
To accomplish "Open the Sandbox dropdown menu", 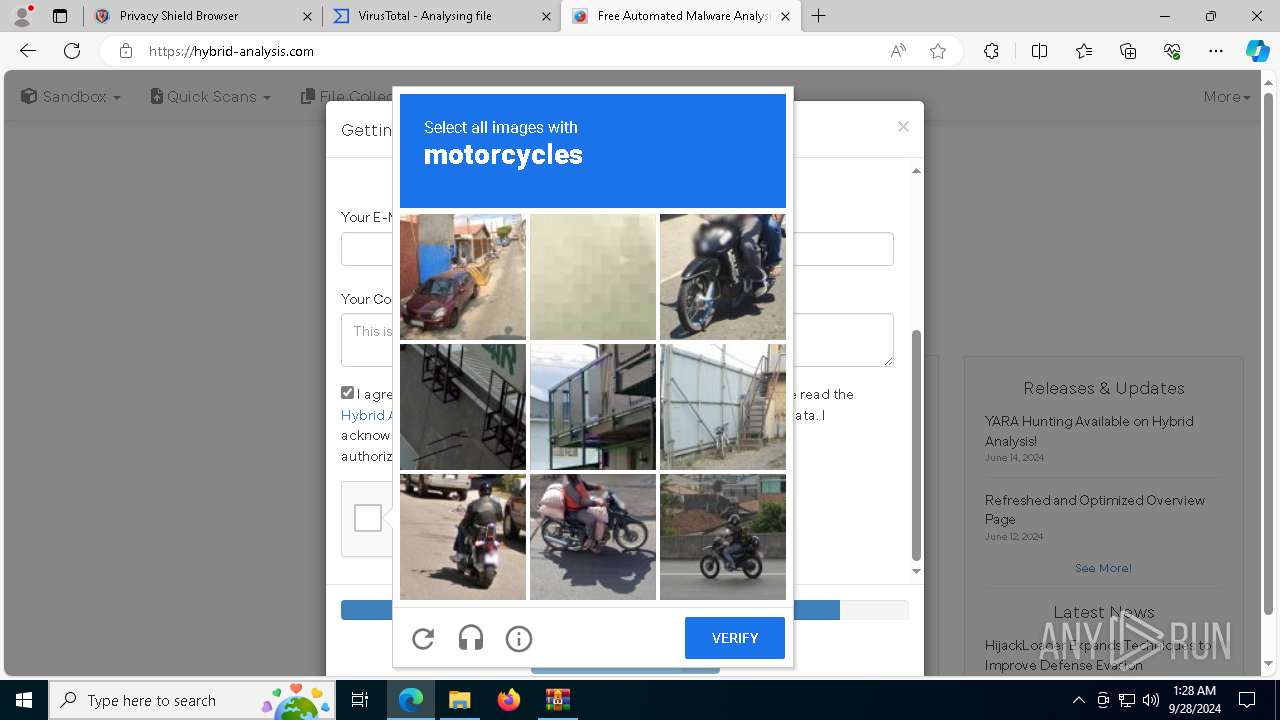I will point(71,97).
